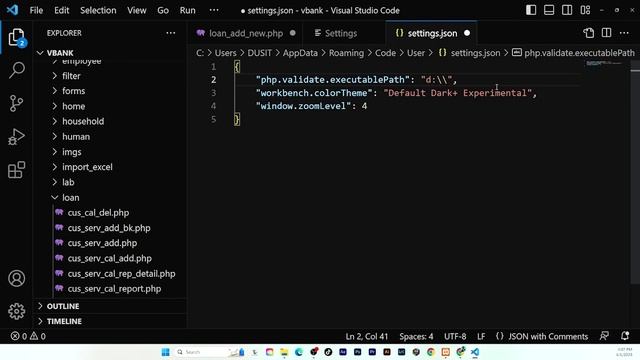Open cus_cal_del.php file
This screenshot has width=640, height=360.
(x=98, y=213)
